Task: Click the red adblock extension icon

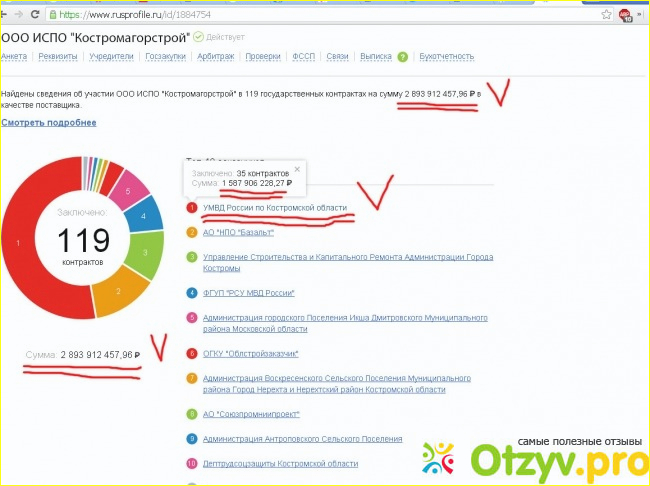Action: point(624,15)
